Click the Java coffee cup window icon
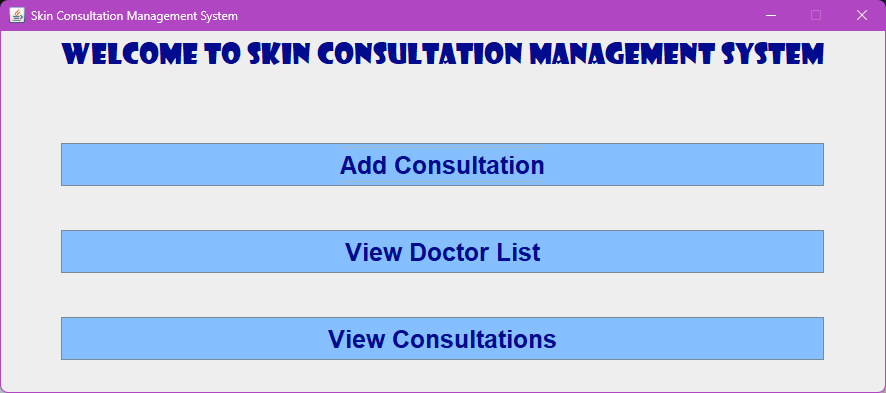This screenshot has height=393, width=886. point(17,15)
